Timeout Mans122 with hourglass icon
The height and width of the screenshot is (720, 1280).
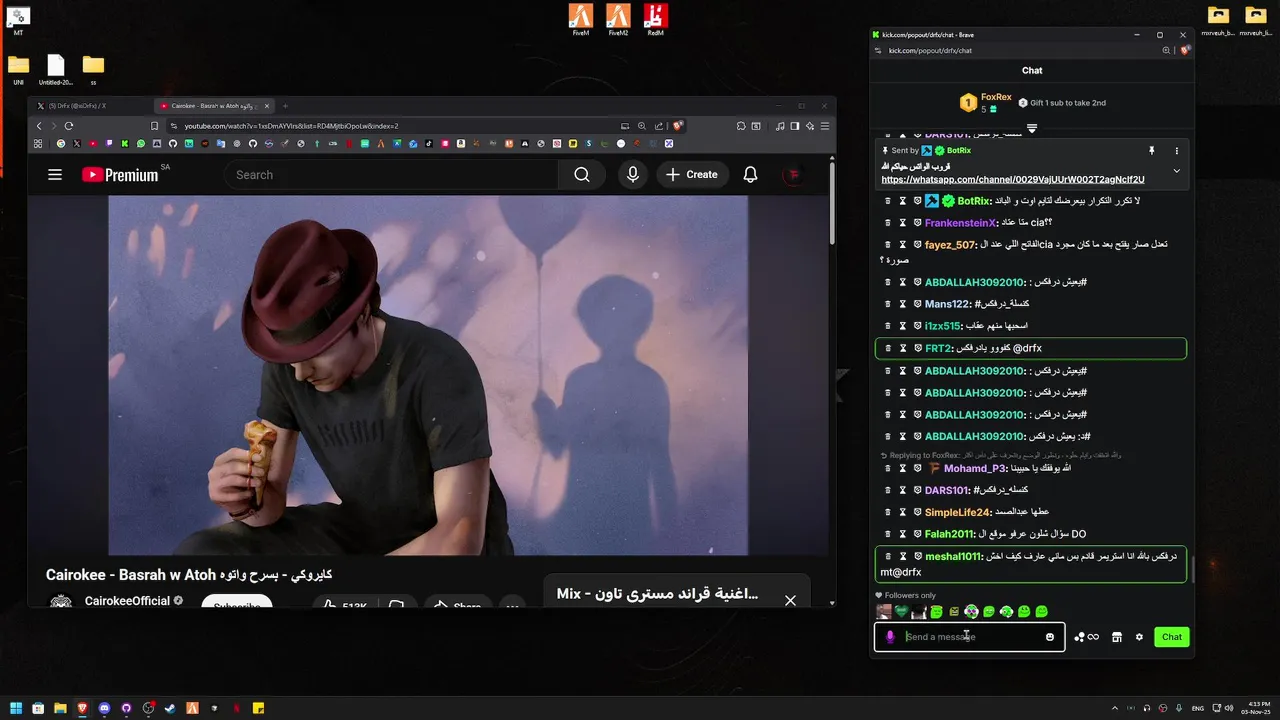coord(902,304)
